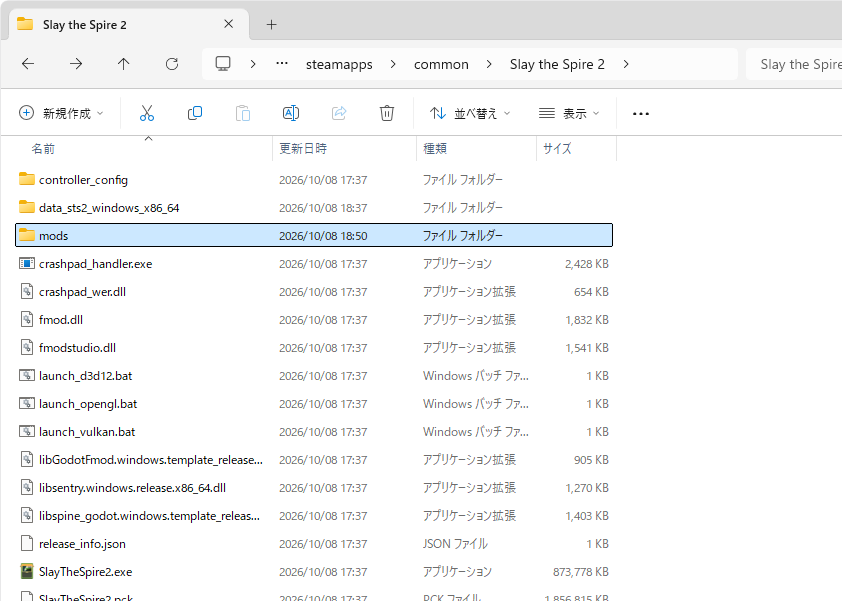Select fmod.dll file

[314, 320]
